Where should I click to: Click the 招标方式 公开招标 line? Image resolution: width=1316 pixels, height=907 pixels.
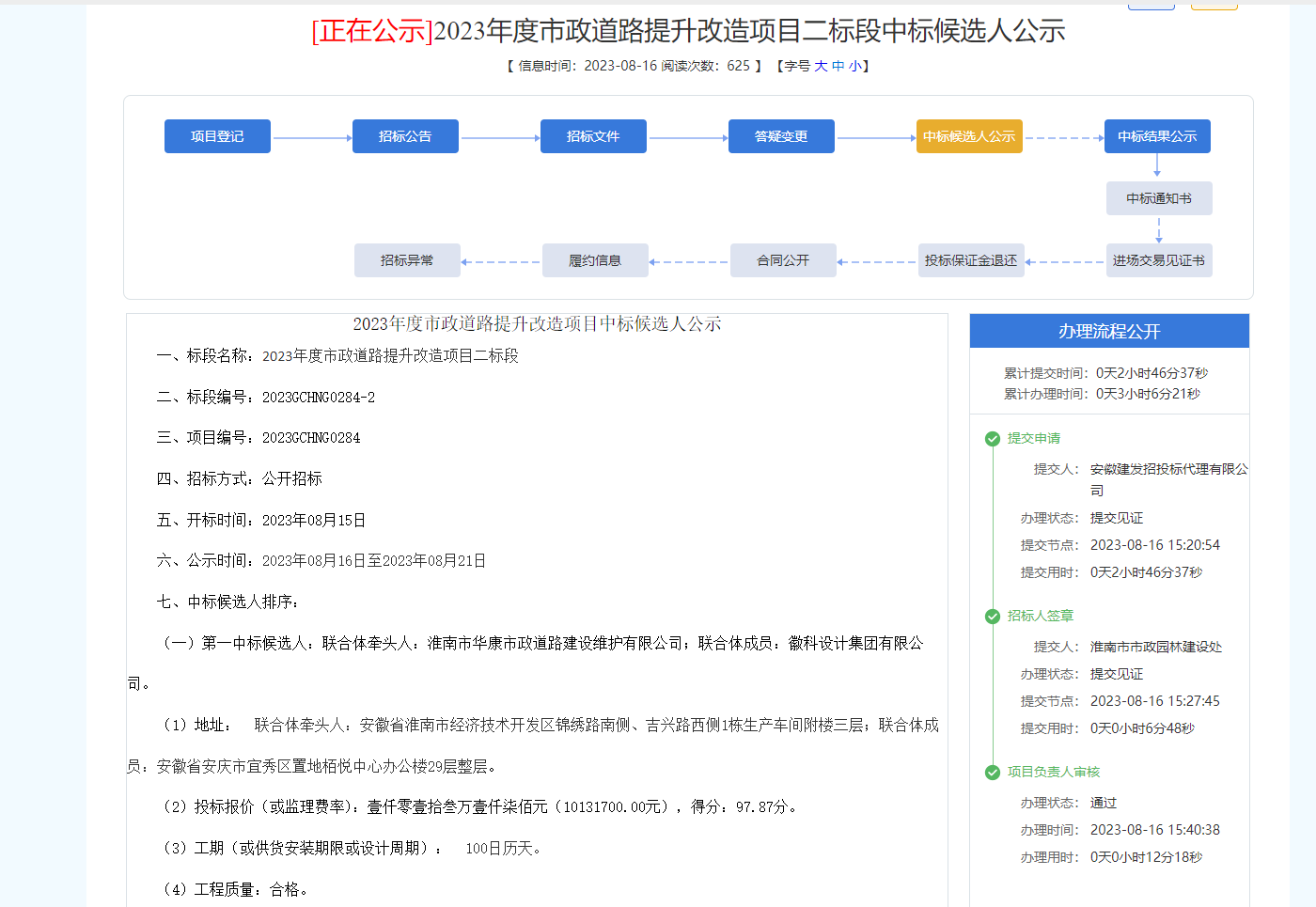pos(240,478)
